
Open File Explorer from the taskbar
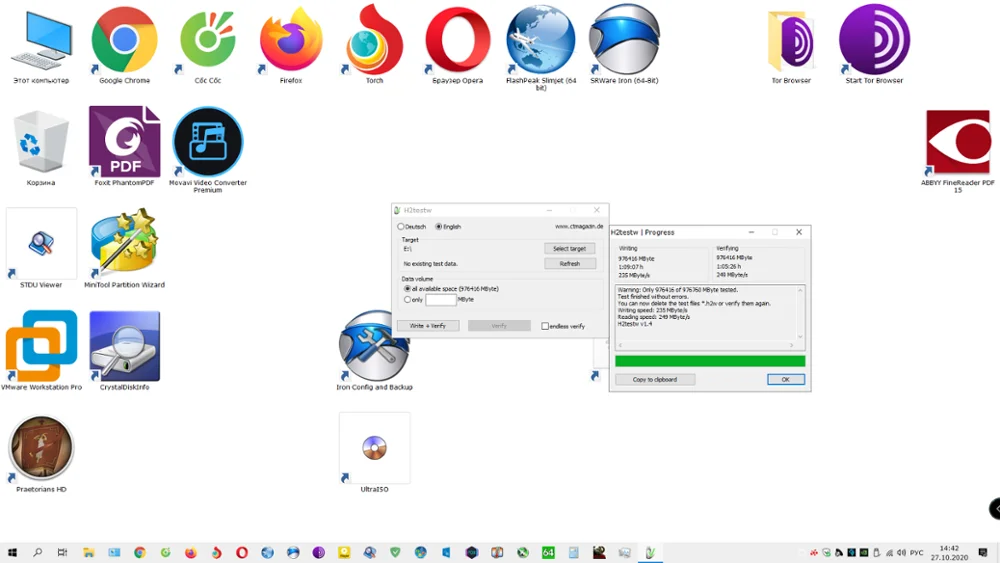pos(89,552)
